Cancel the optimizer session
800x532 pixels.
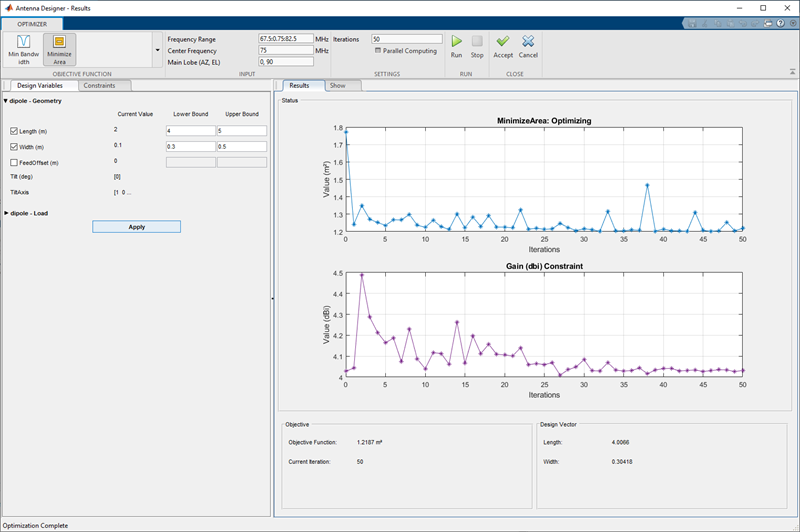(528, 45)
